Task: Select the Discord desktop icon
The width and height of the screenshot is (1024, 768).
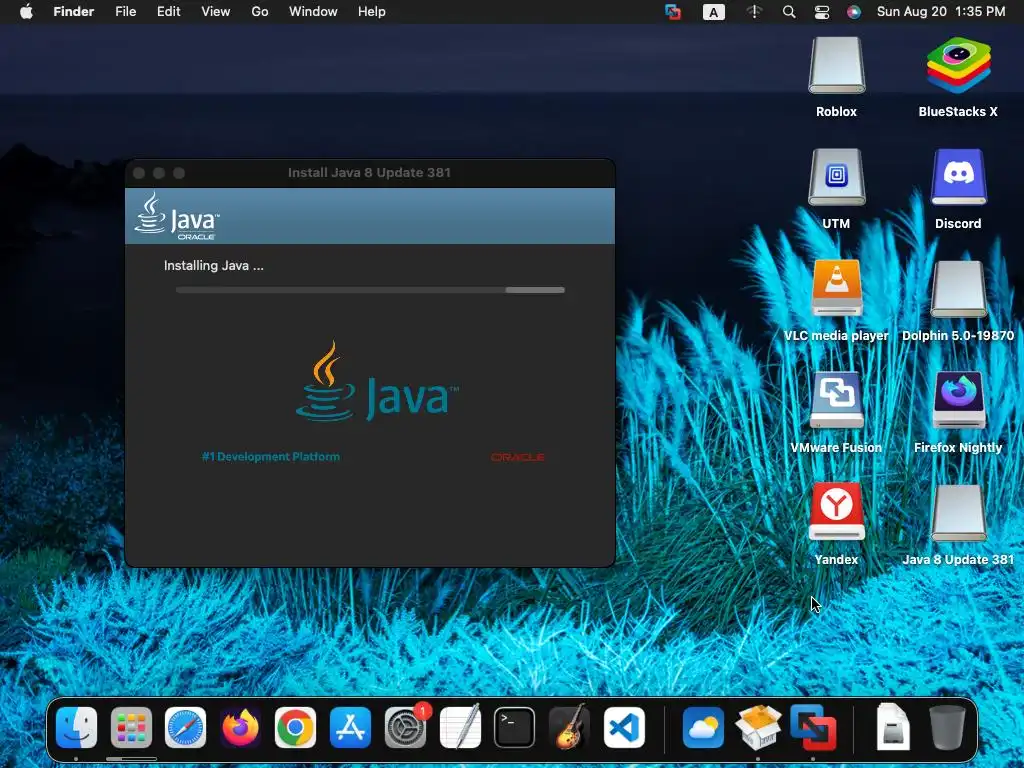Action: tap(958, 178)
